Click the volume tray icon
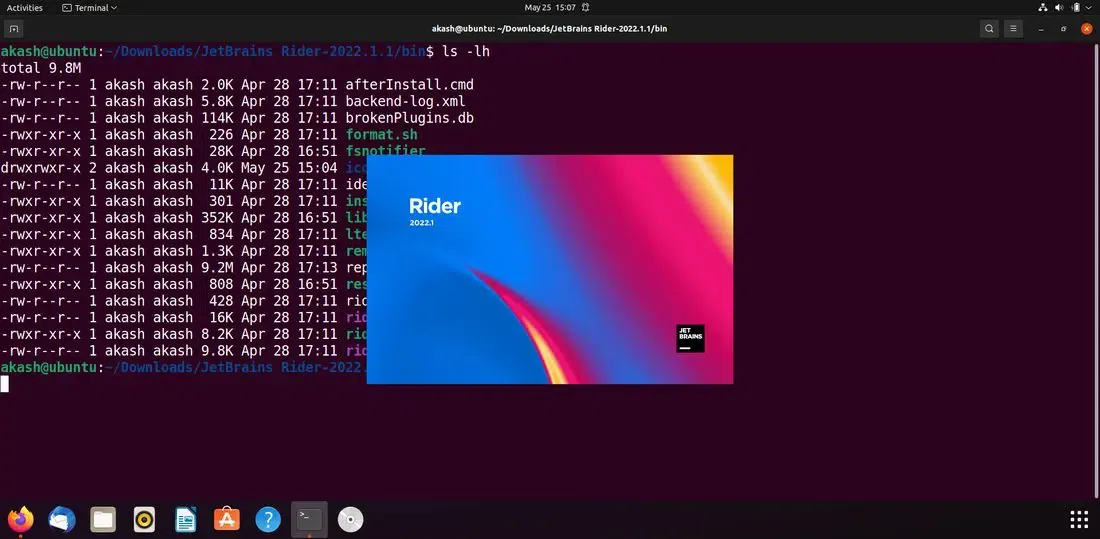Image resolution: width=1100 pixels, height=539 pixels. pos(1060,8)
